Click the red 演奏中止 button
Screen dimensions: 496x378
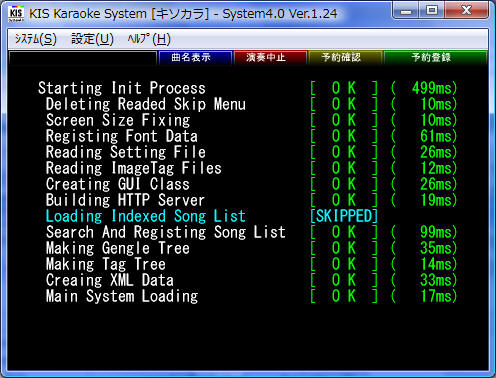click(x=270, y=57)
